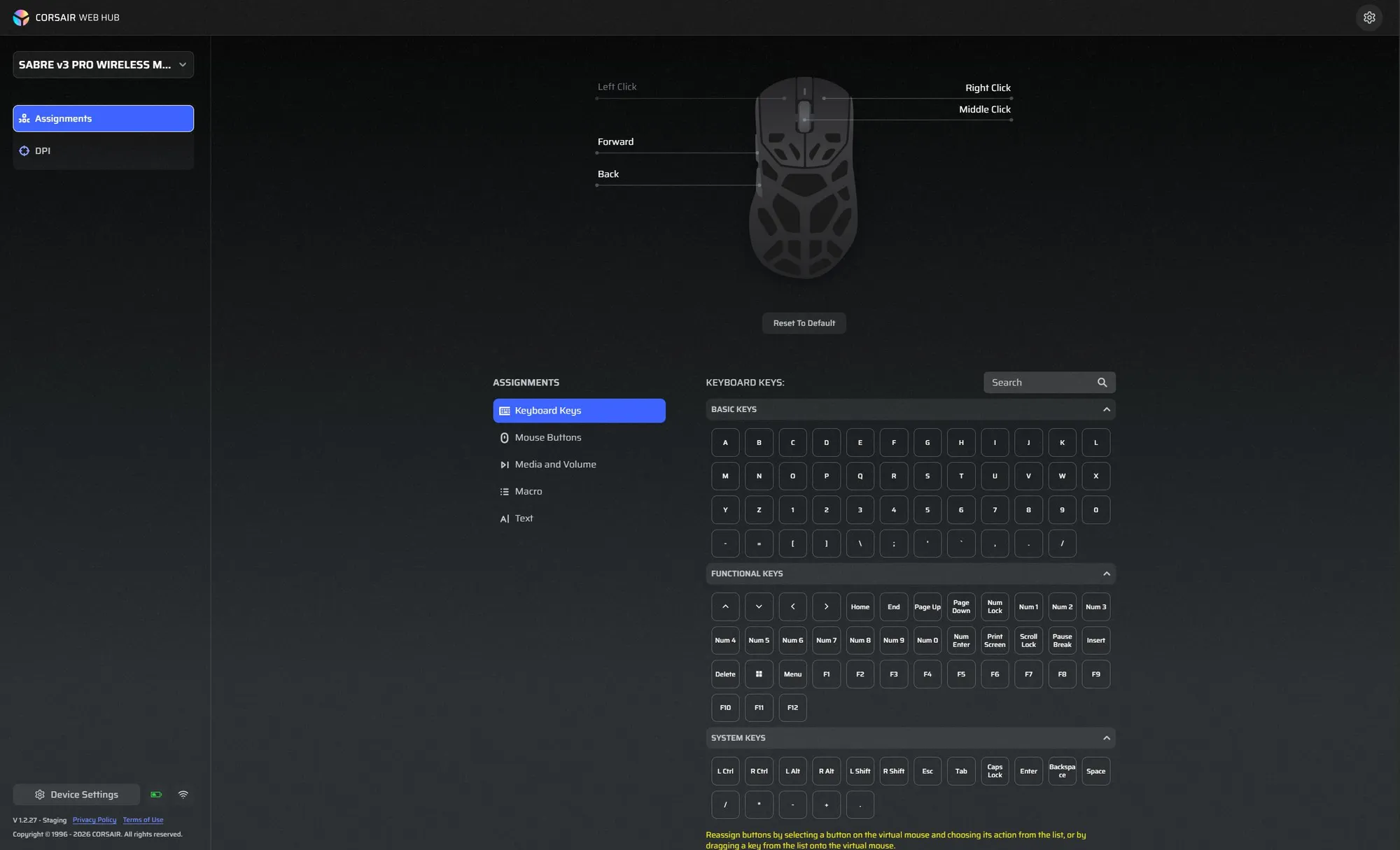The width and height of the screenshot is (1400, 850).
Task: Choose the L Ctrl key
Action: [x=725, y=772]
